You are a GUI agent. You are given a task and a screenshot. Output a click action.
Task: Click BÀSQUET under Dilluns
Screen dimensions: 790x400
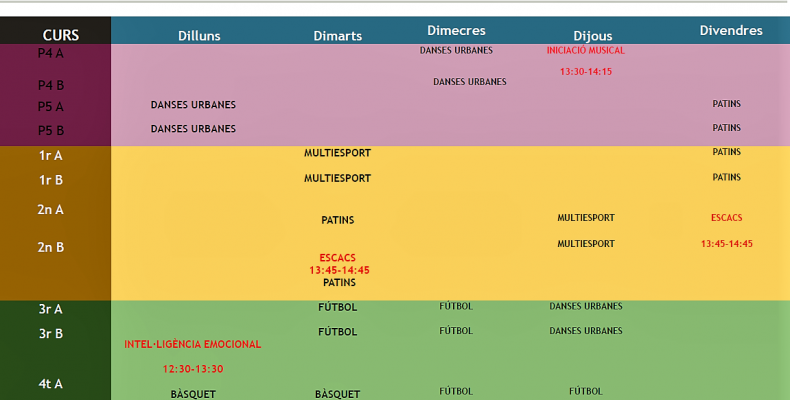(x=193, y=394)
